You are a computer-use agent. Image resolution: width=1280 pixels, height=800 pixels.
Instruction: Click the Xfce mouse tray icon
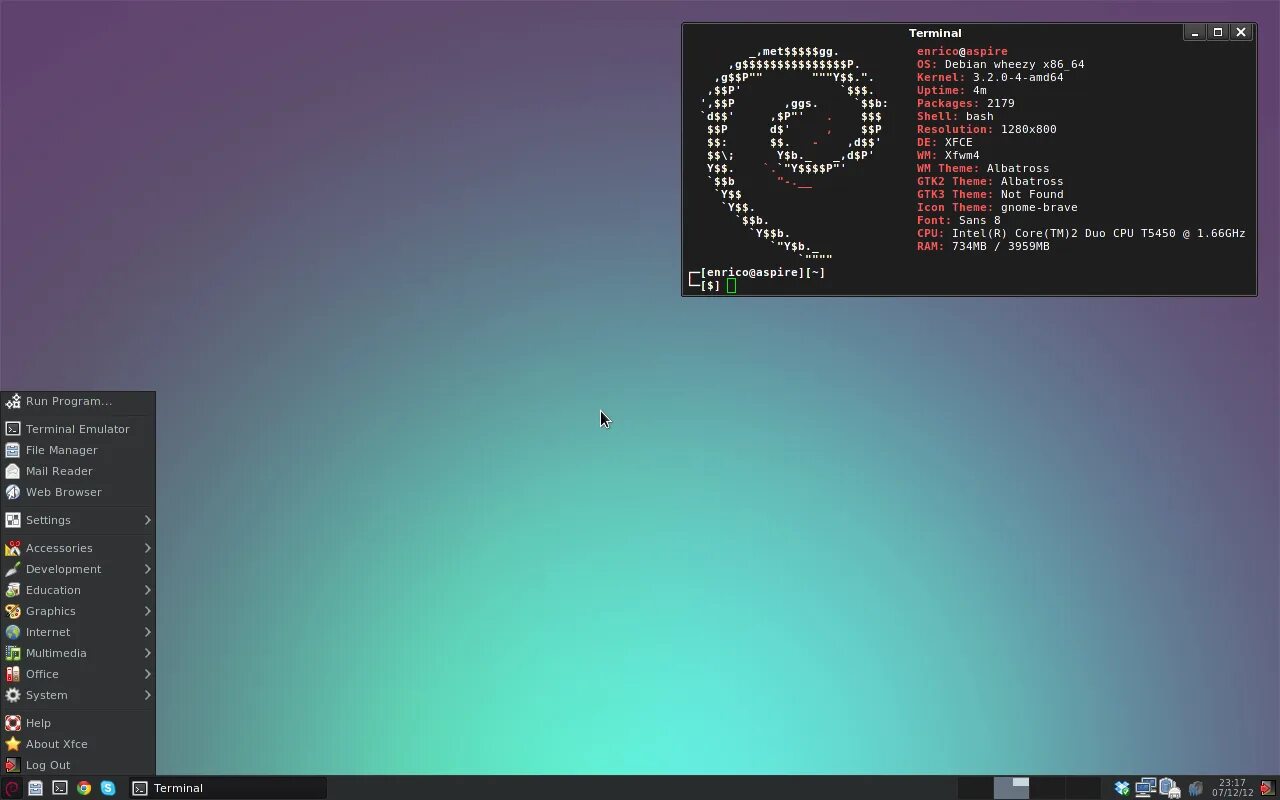(x=1195, y=789)
